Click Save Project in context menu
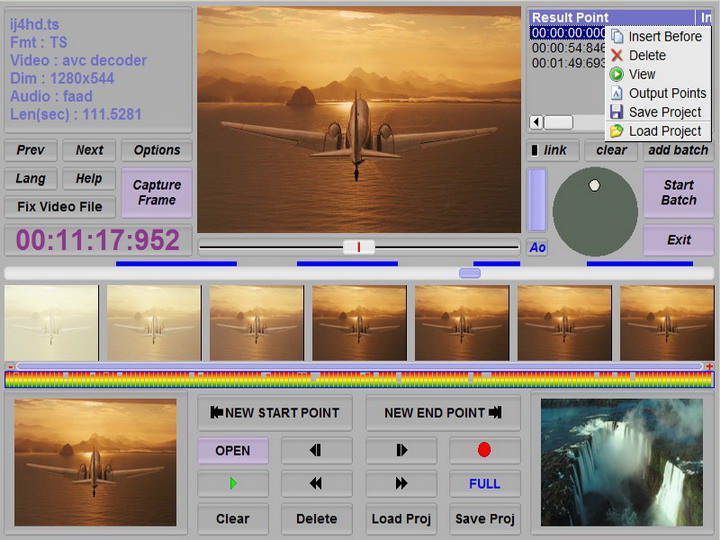The height and width of the screenshot is (540, 720). click(664, 112)
